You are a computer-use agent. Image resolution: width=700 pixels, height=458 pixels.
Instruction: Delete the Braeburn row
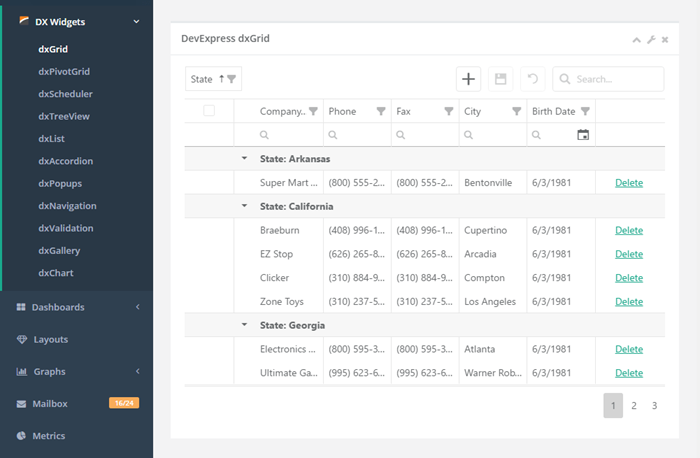(x=629, y=230)
